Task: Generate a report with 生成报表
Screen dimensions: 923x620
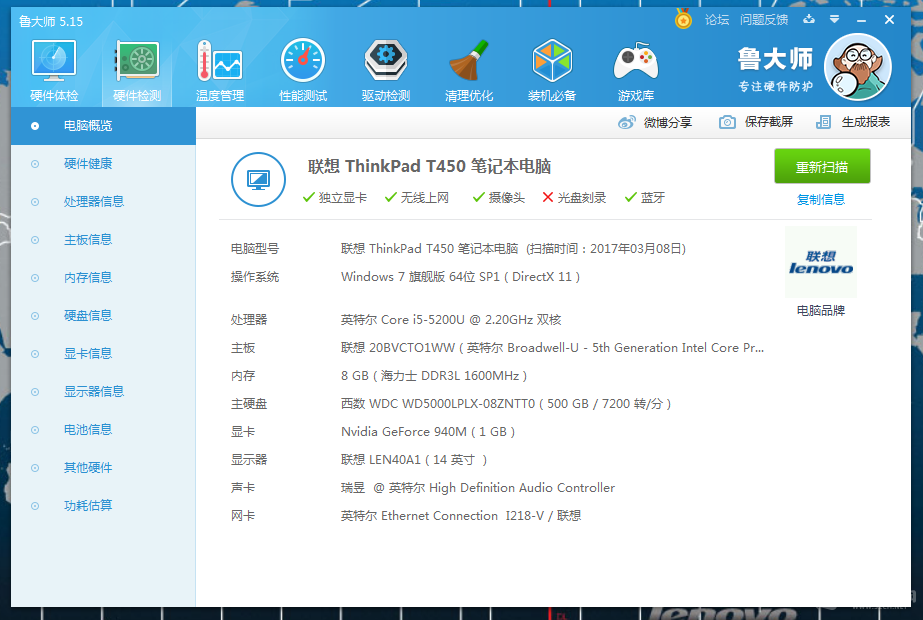Action: [x=853, y=122]
